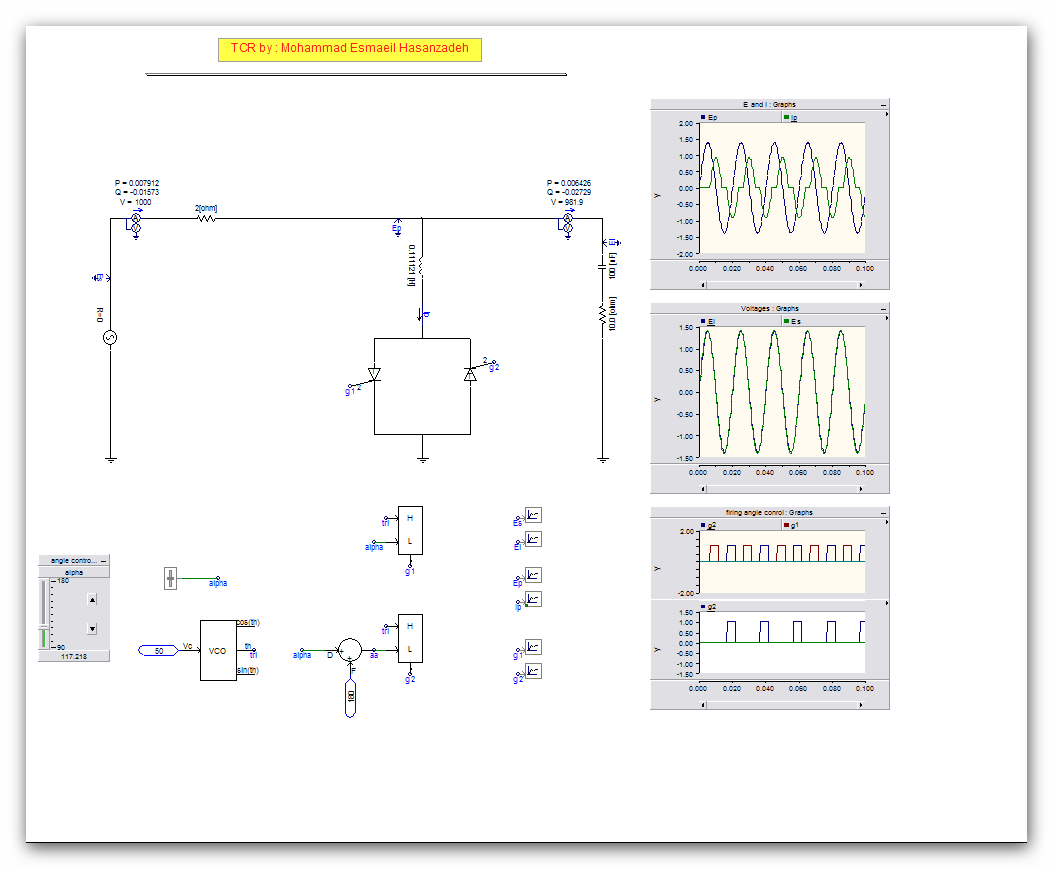Click the 2[ohm] series resistor
Image resolution: width=1053 pixels, height=869 pixels.
click(x=206, y=218)
